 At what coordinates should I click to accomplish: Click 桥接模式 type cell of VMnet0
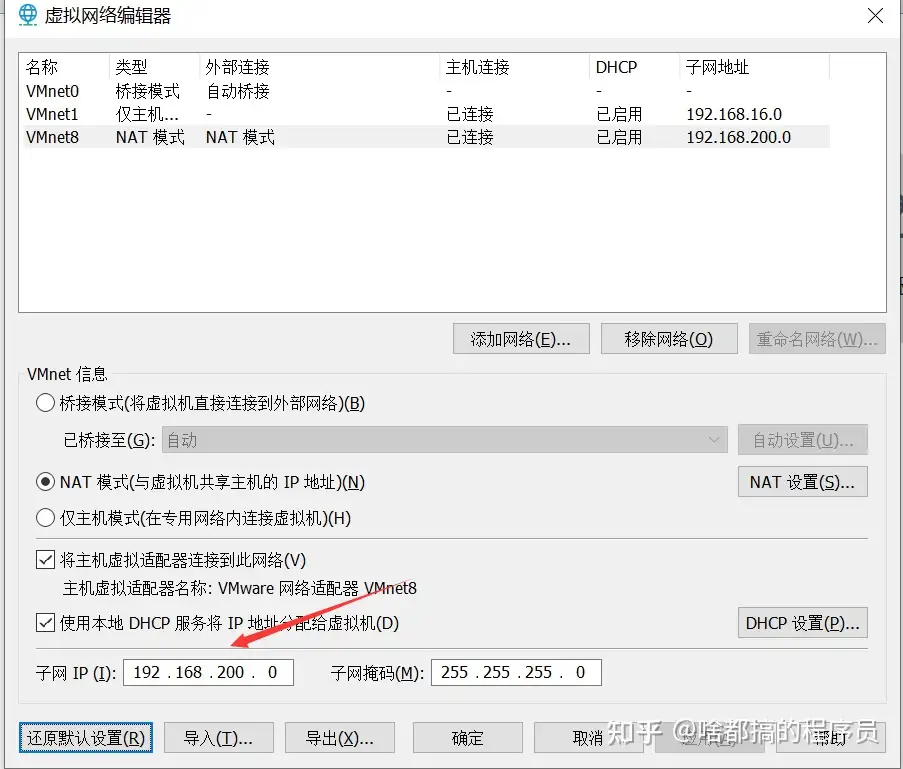(148, 91)
